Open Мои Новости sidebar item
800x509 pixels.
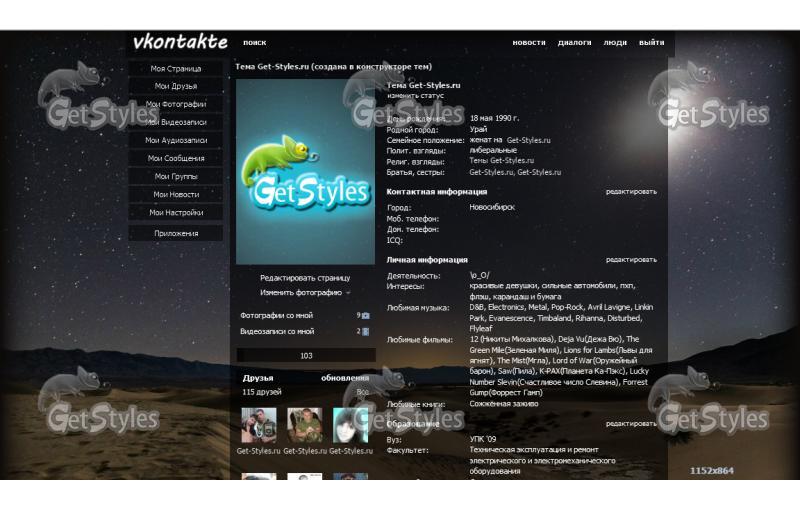[x=176, y=194]
